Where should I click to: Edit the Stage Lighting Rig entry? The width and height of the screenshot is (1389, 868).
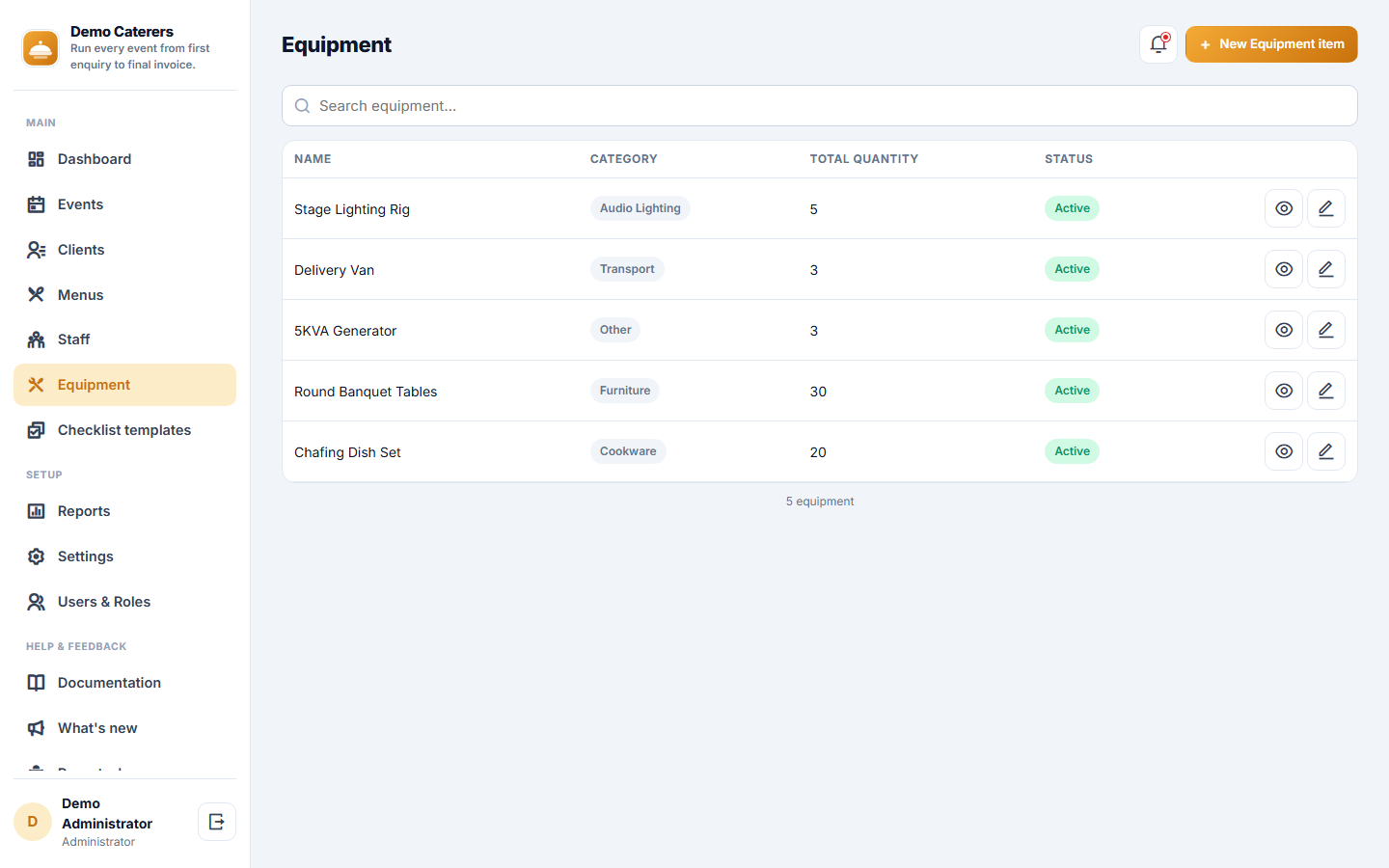coord(1326,208)
